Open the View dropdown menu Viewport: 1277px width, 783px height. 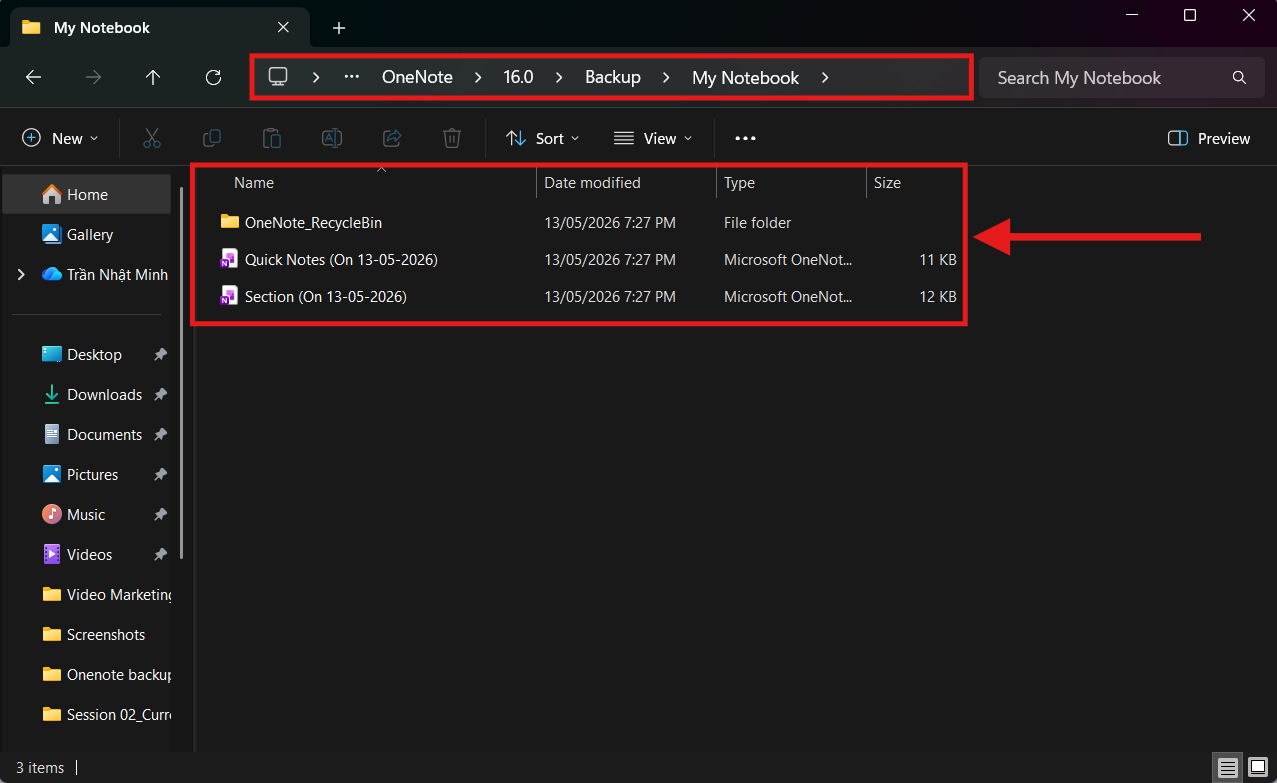[x=653, y=139]
